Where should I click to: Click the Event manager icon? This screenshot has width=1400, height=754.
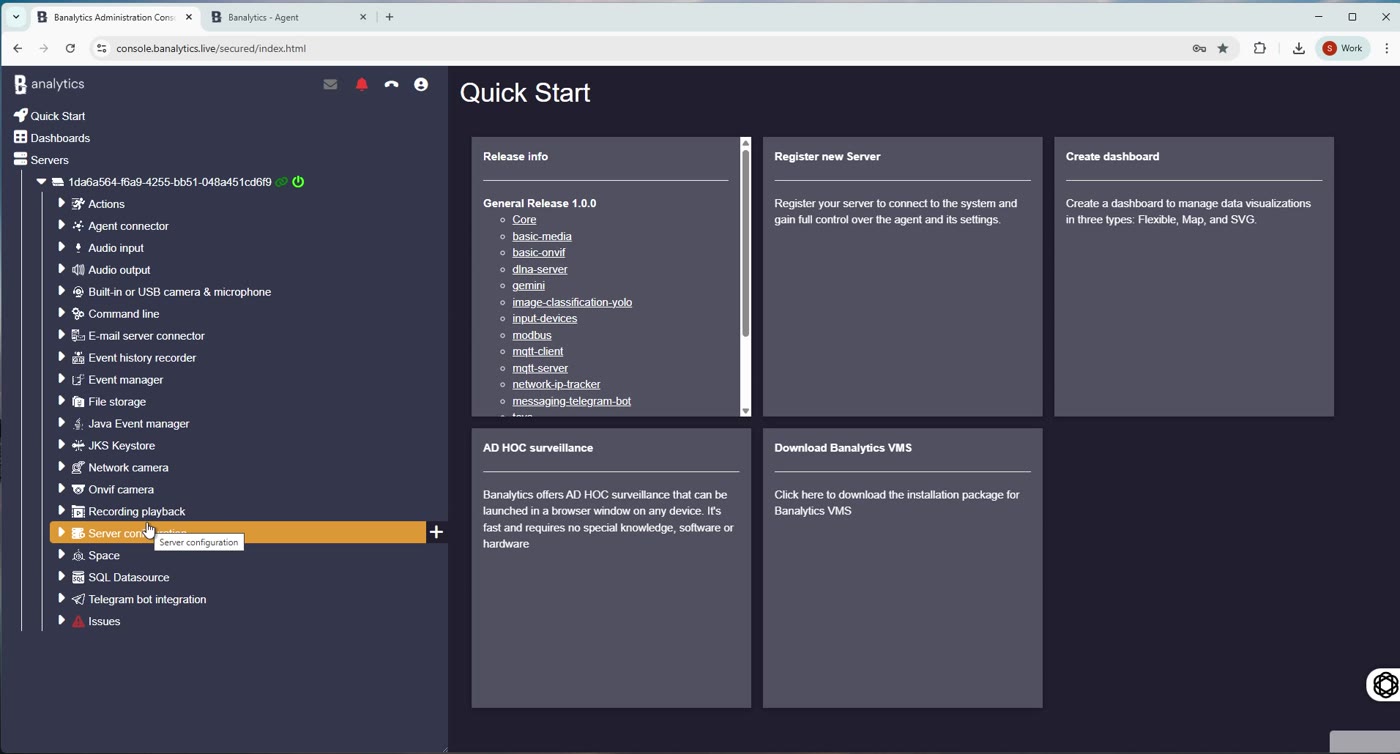click(x=78, y=380)
